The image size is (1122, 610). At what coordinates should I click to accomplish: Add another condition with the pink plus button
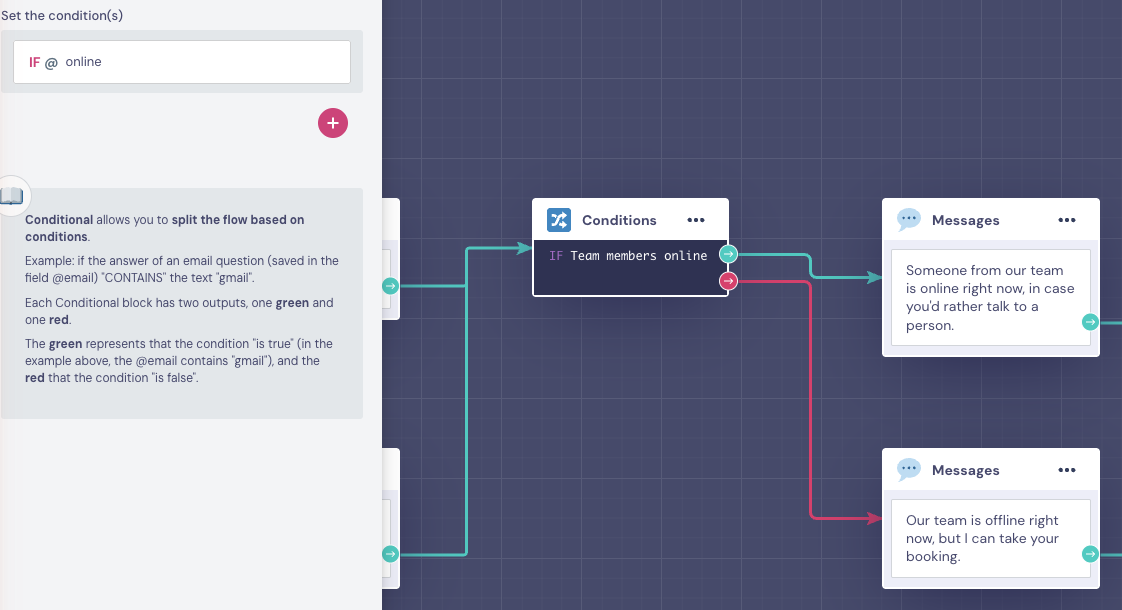coord(333,123)
